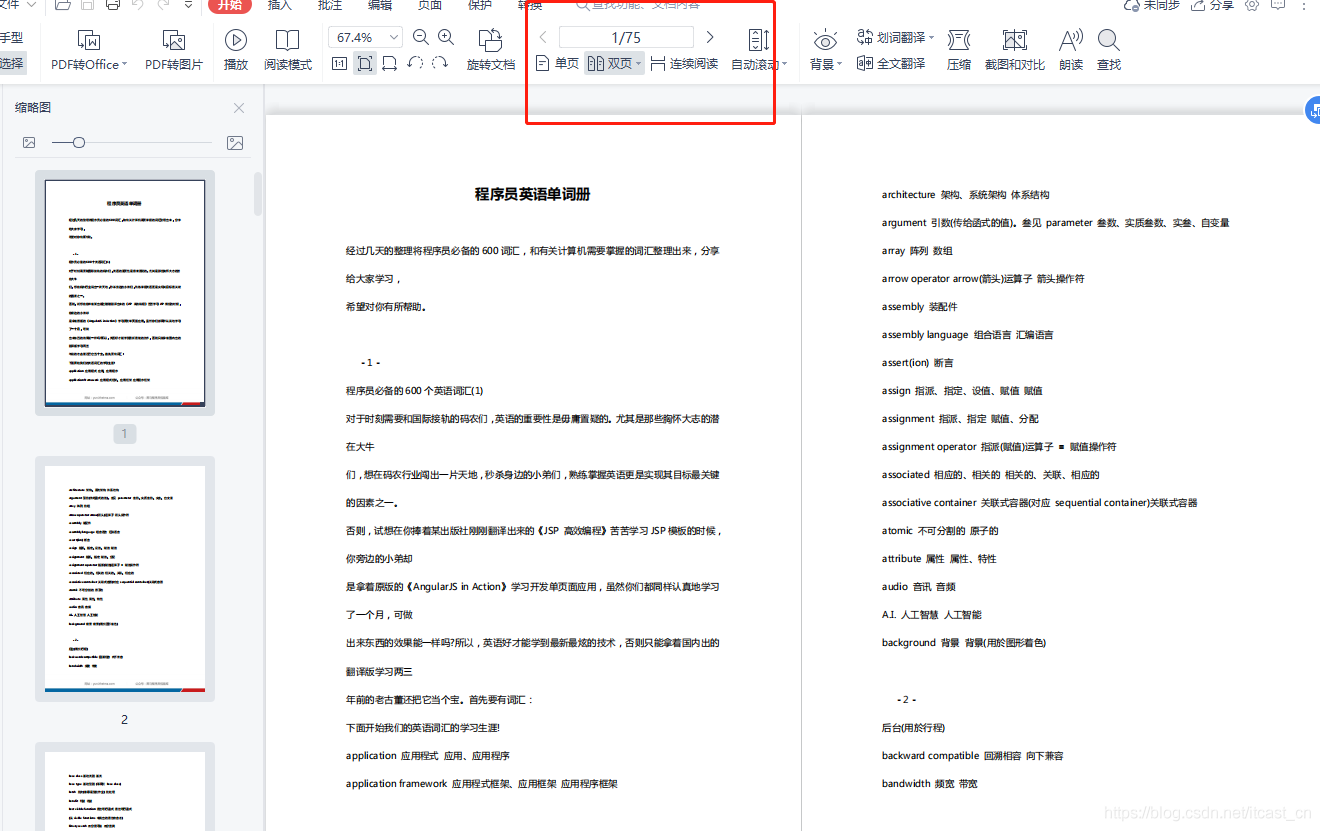Click the print icon in the quick access bar
The width and height of the screenshot is (1320, 831).
click(113, 5)
